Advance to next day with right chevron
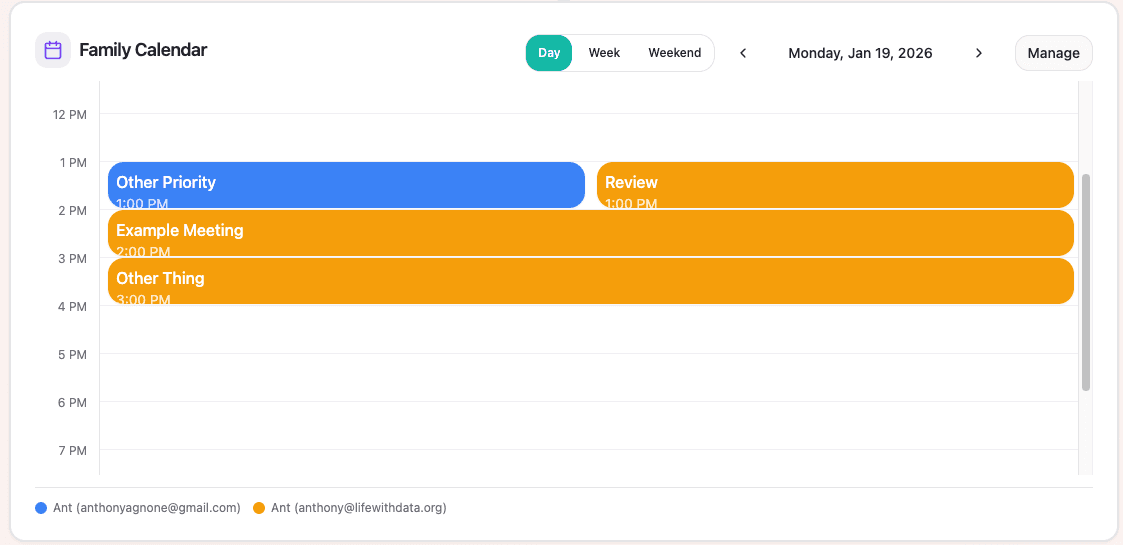The image size is (1123, 545). pos(979,53)
